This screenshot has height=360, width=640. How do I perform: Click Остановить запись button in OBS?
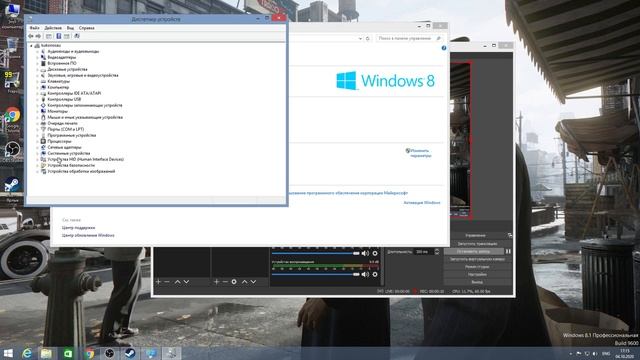(473, 251)
